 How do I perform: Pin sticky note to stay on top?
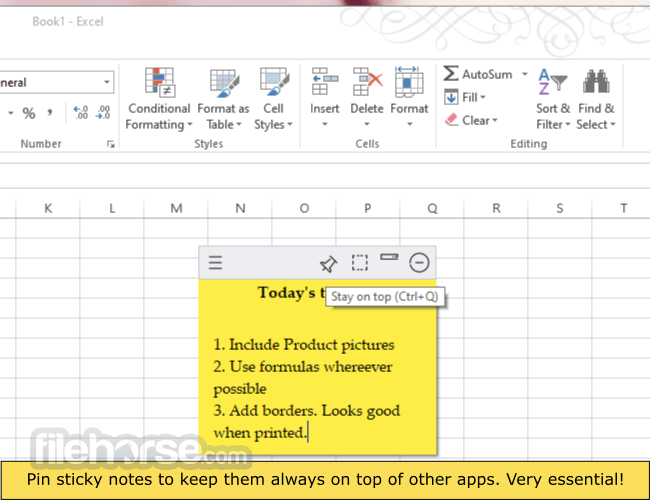[328, 264]
